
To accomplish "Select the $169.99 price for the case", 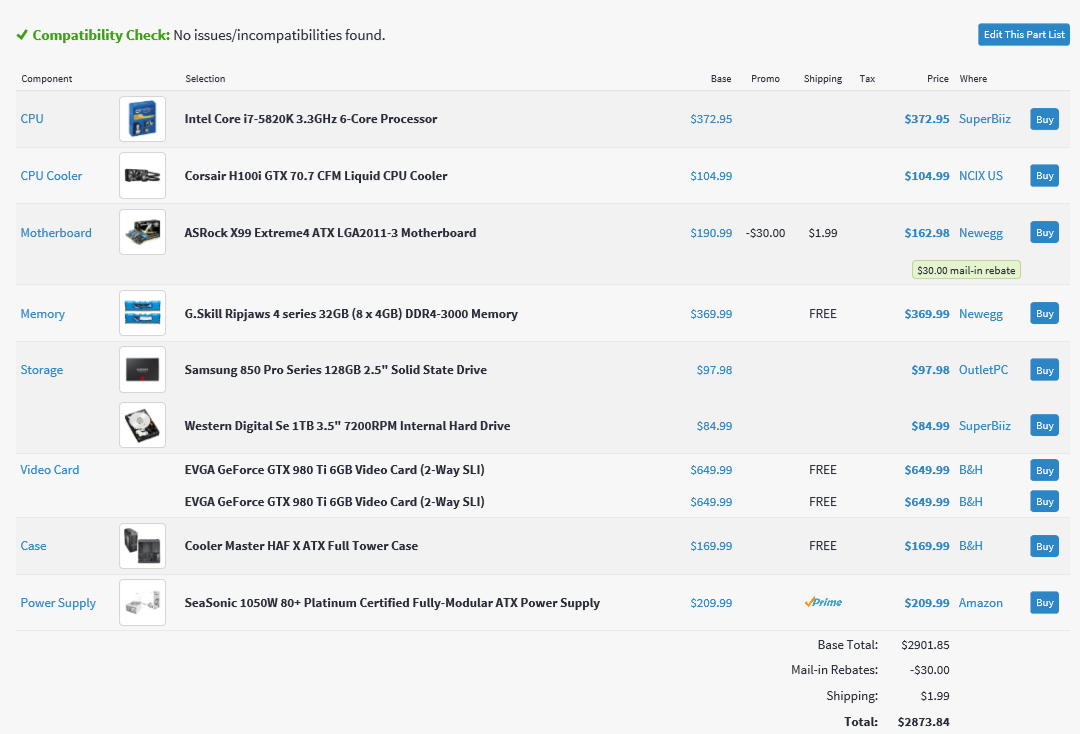I will [x=926, y=546].
